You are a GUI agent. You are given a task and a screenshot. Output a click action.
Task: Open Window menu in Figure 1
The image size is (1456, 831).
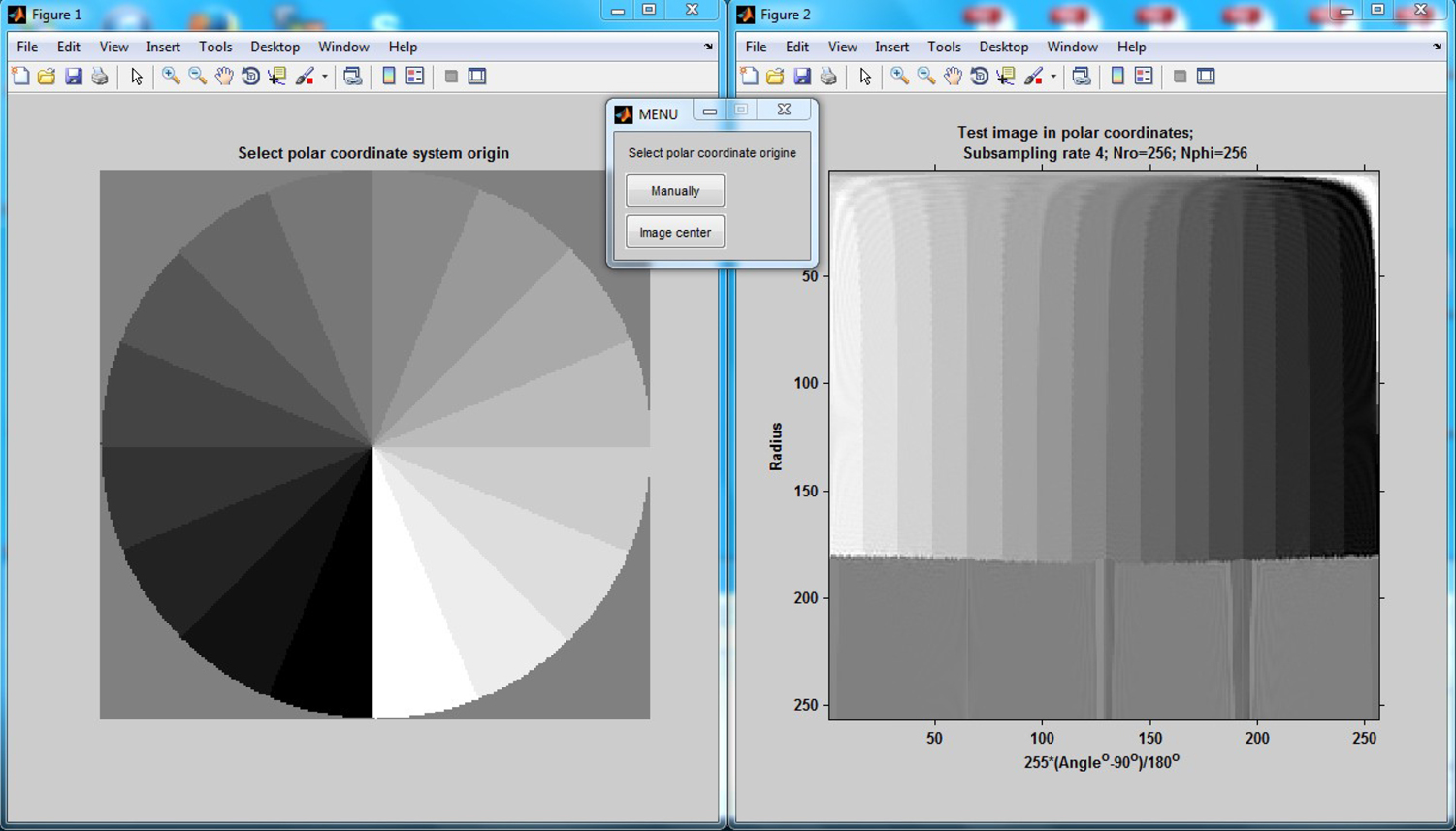point(343,47)
